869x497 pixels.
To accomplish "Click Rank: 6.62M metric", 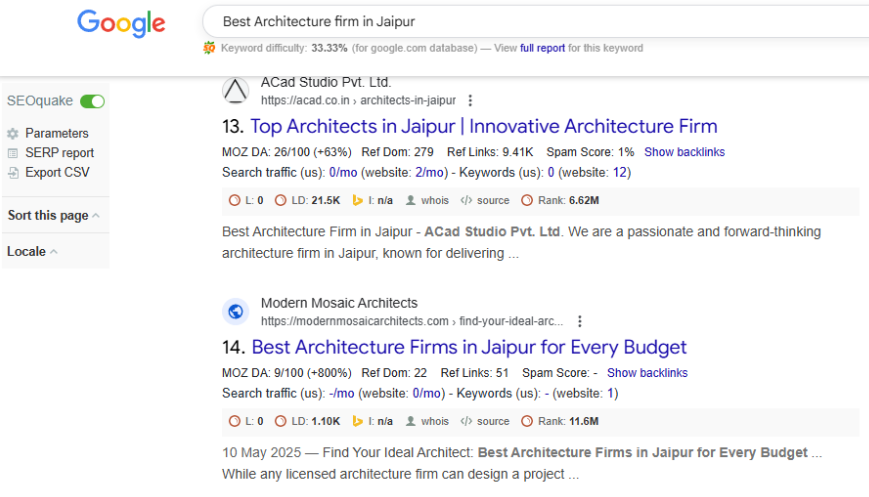I will coord(560,201).
